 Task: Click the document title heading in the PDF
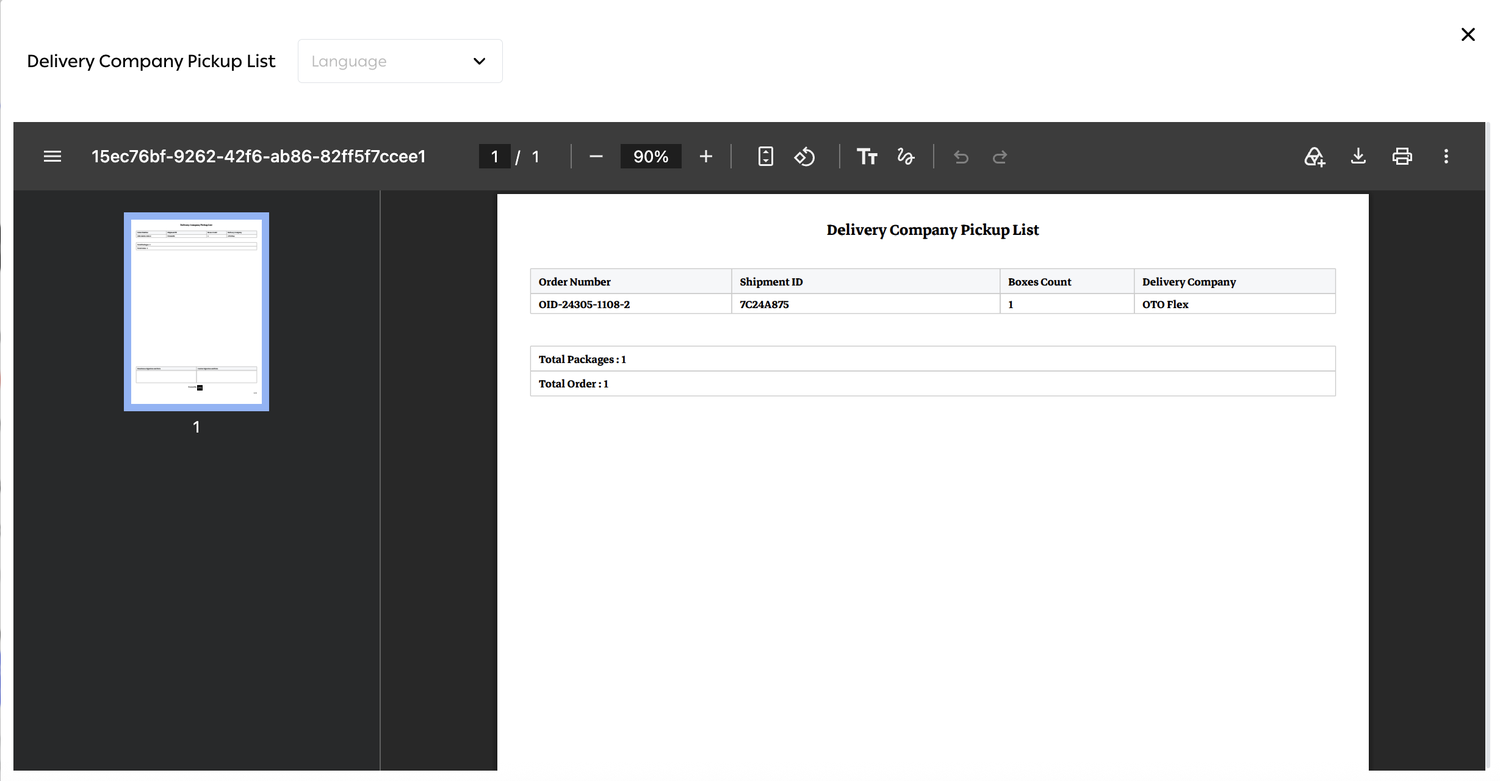pyautogui.click(x=933, y=230)
